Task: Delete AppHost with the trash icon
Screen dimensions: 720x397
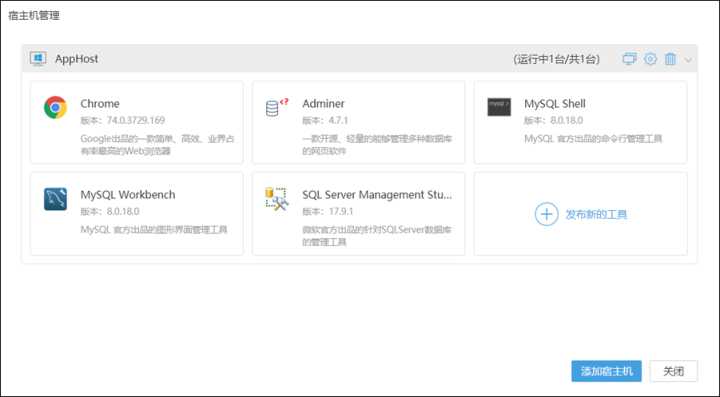Action: (670, 59)
